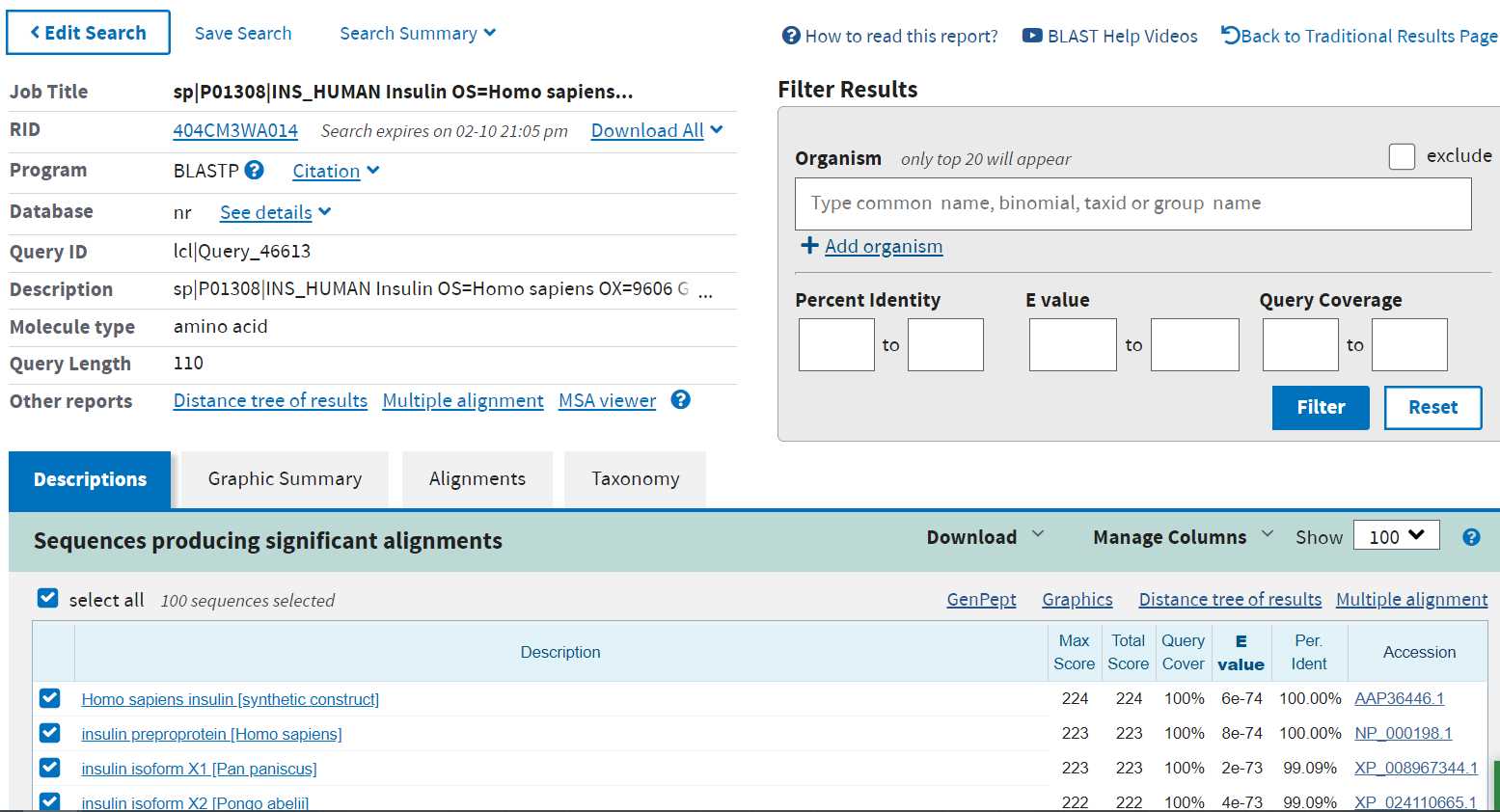Sort results by E value column header

(1241, 653)
